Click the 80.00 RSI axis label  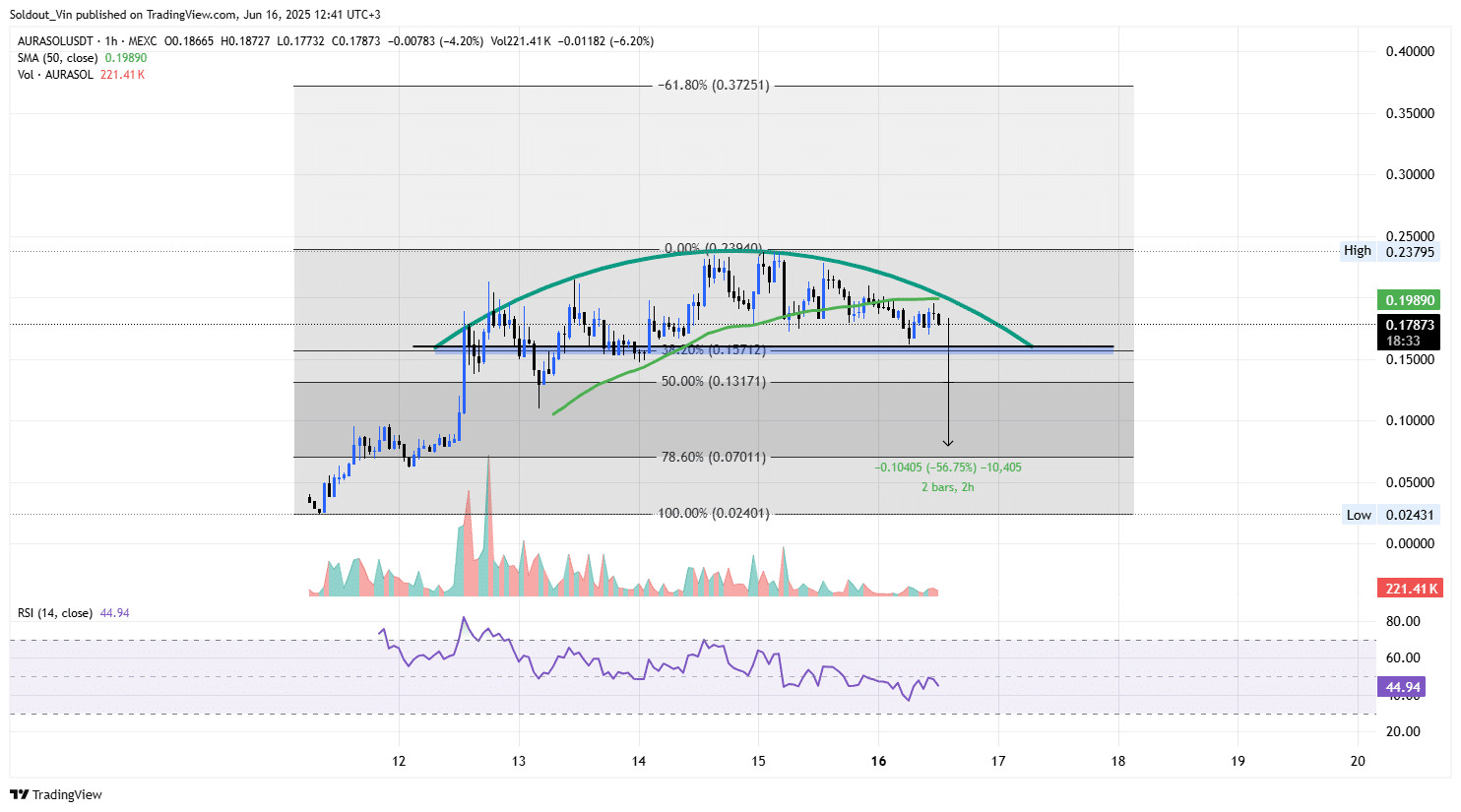tap(1403, 622)
